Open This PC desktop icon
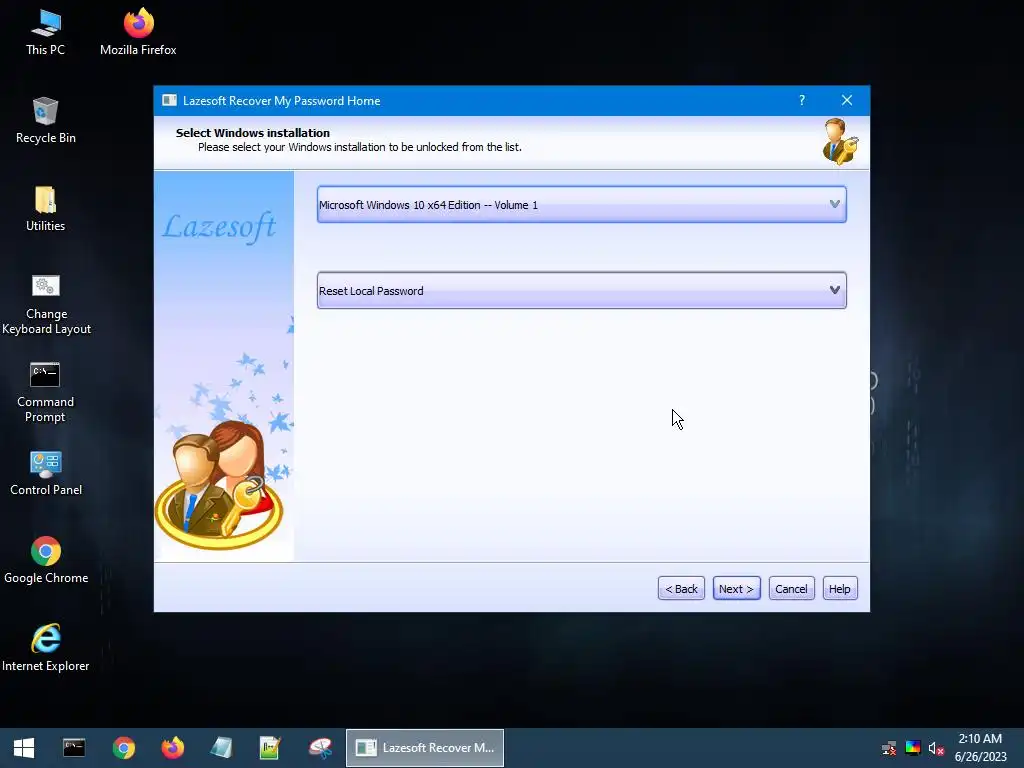1024x768 pixels. [45, 33]
